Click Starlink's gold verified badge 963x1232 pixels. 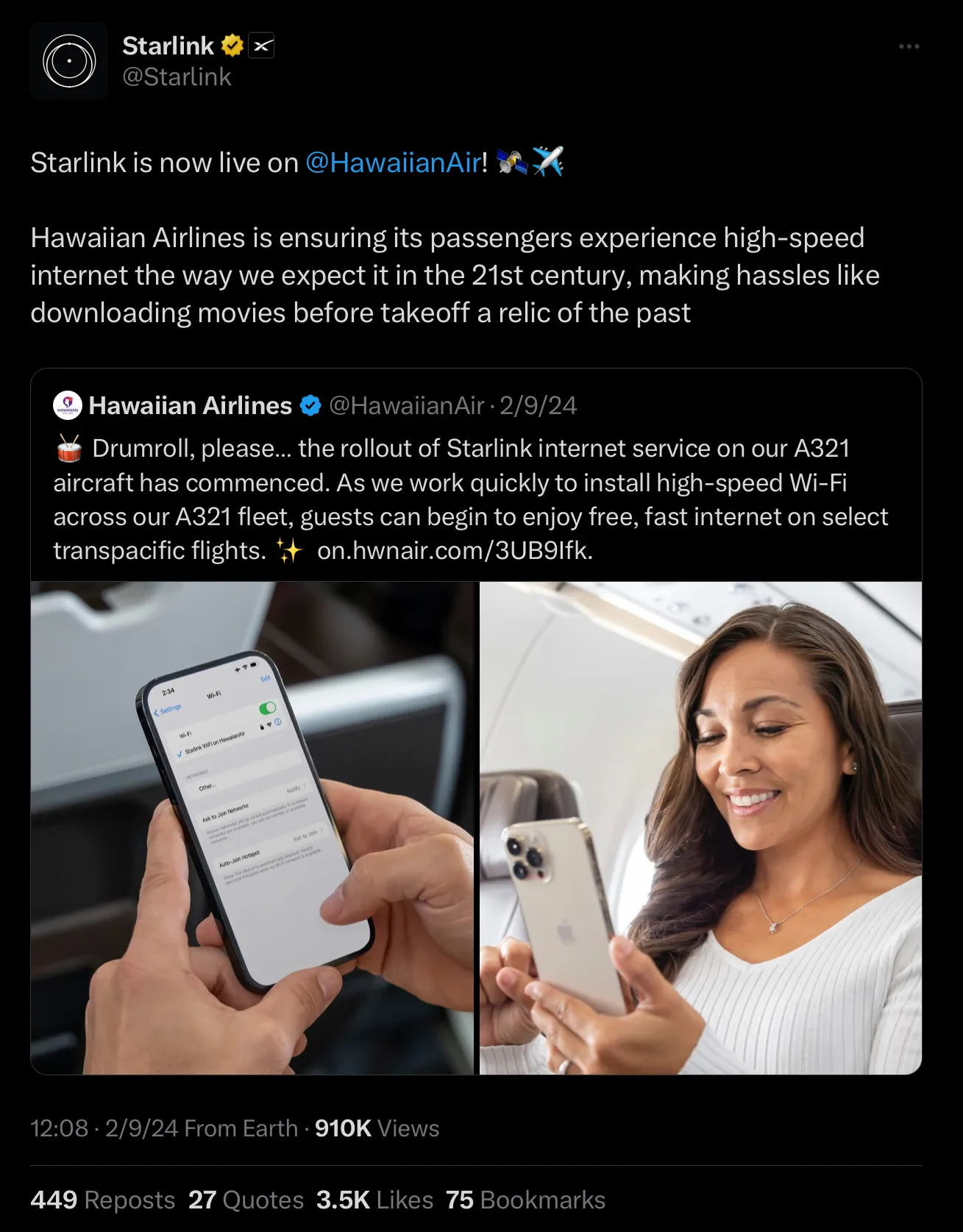coord(232,46)
